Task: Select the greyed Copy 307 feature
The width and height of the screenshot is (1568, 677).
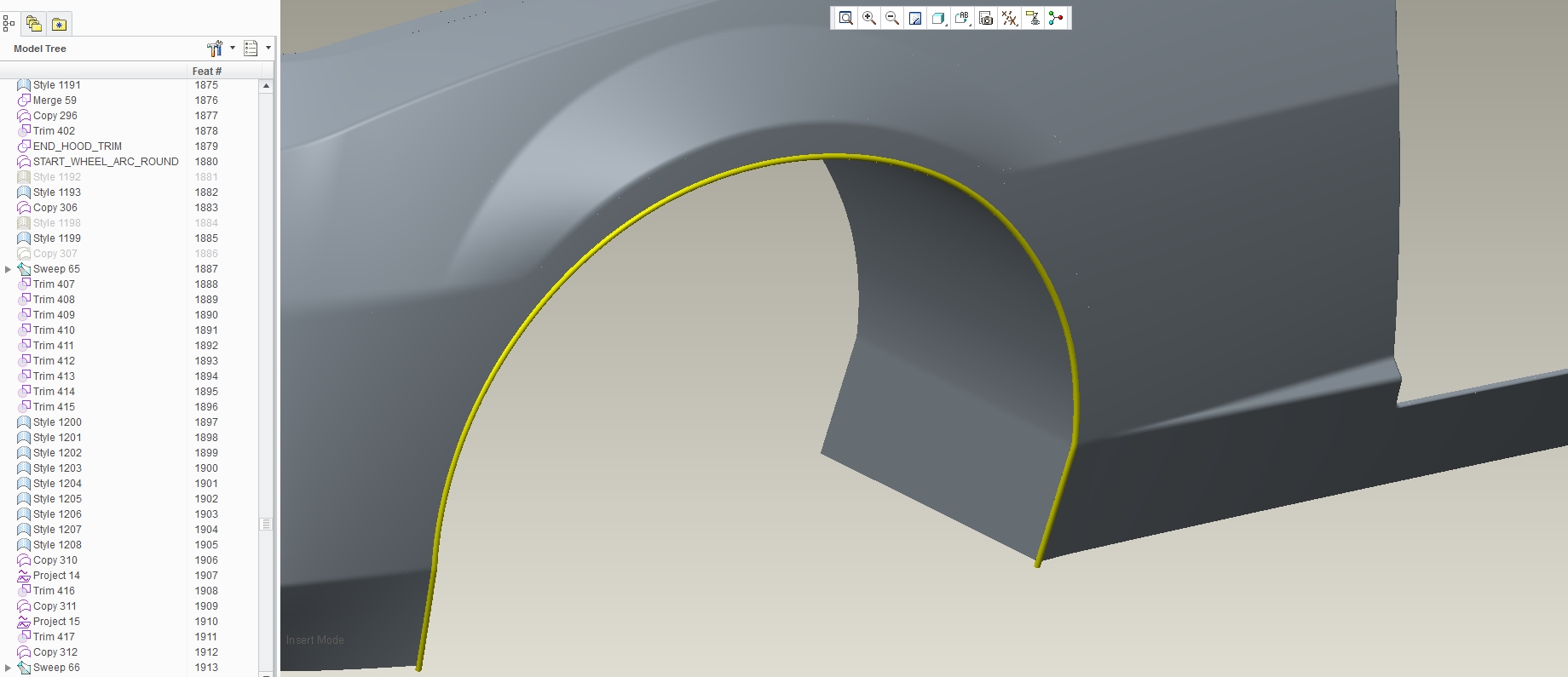Action: coord(55,254)
